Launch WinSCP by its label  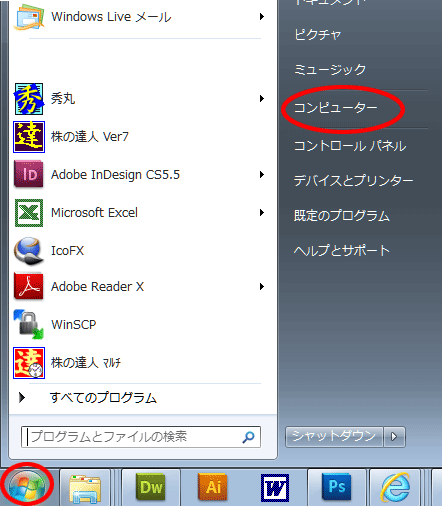point(74,324)
